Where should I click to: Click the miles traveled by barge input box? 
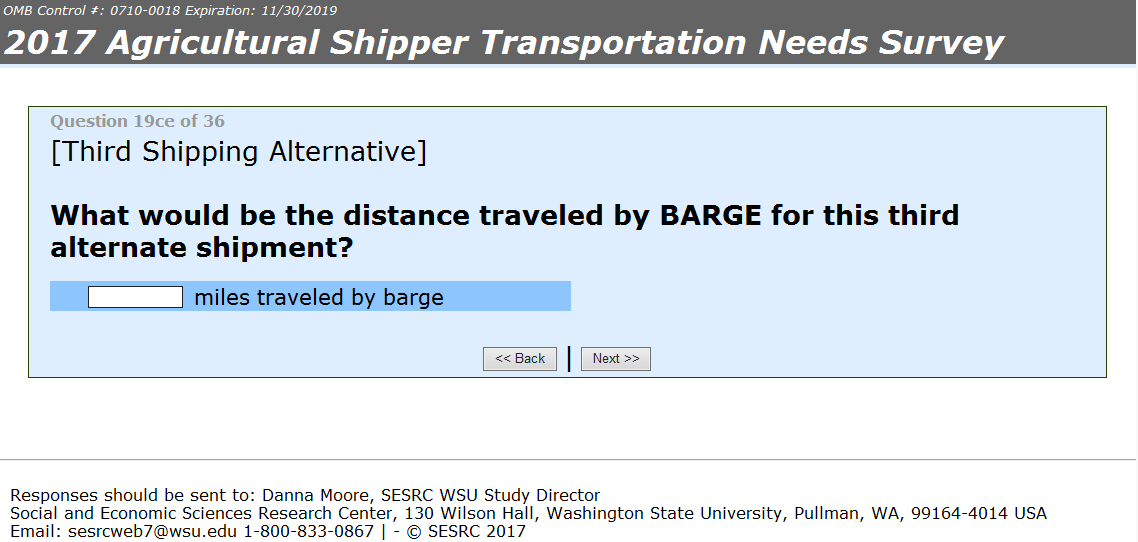coord(135,297)
